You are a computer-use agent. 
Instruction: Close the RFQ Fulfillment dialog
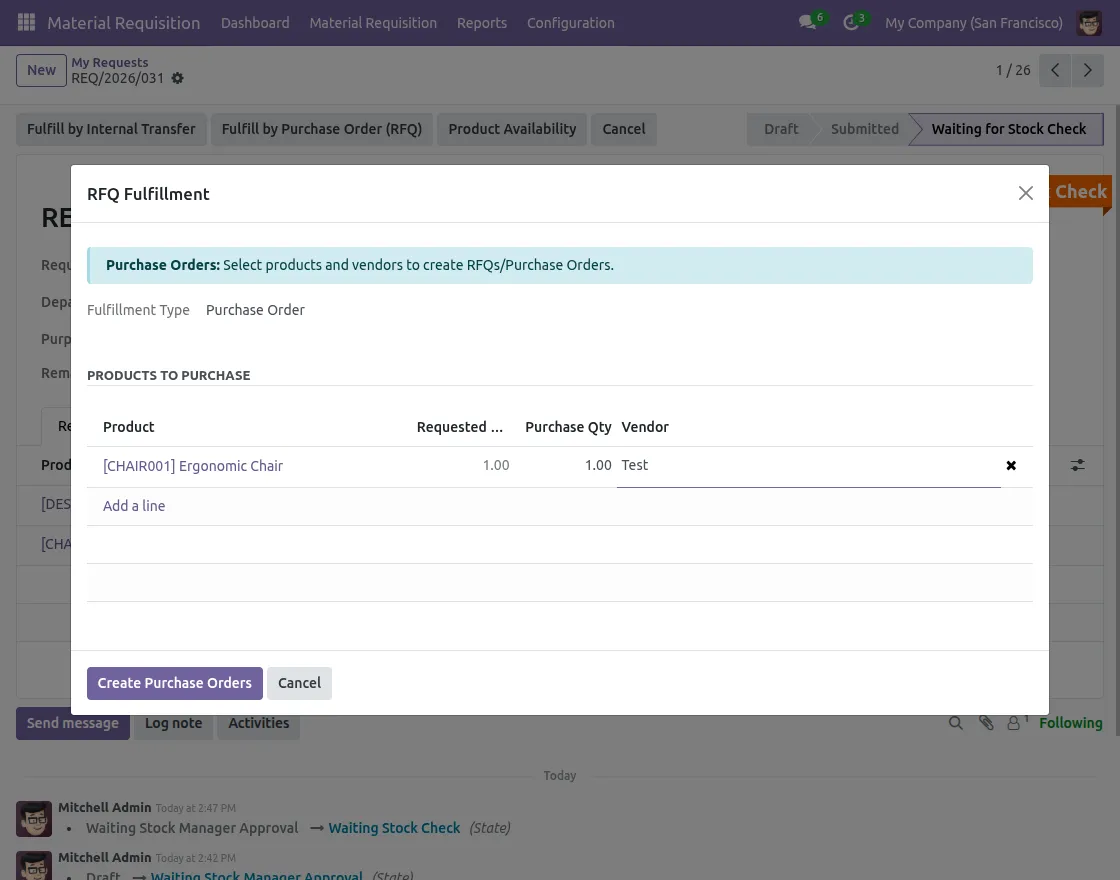[x=1025, y=193]
